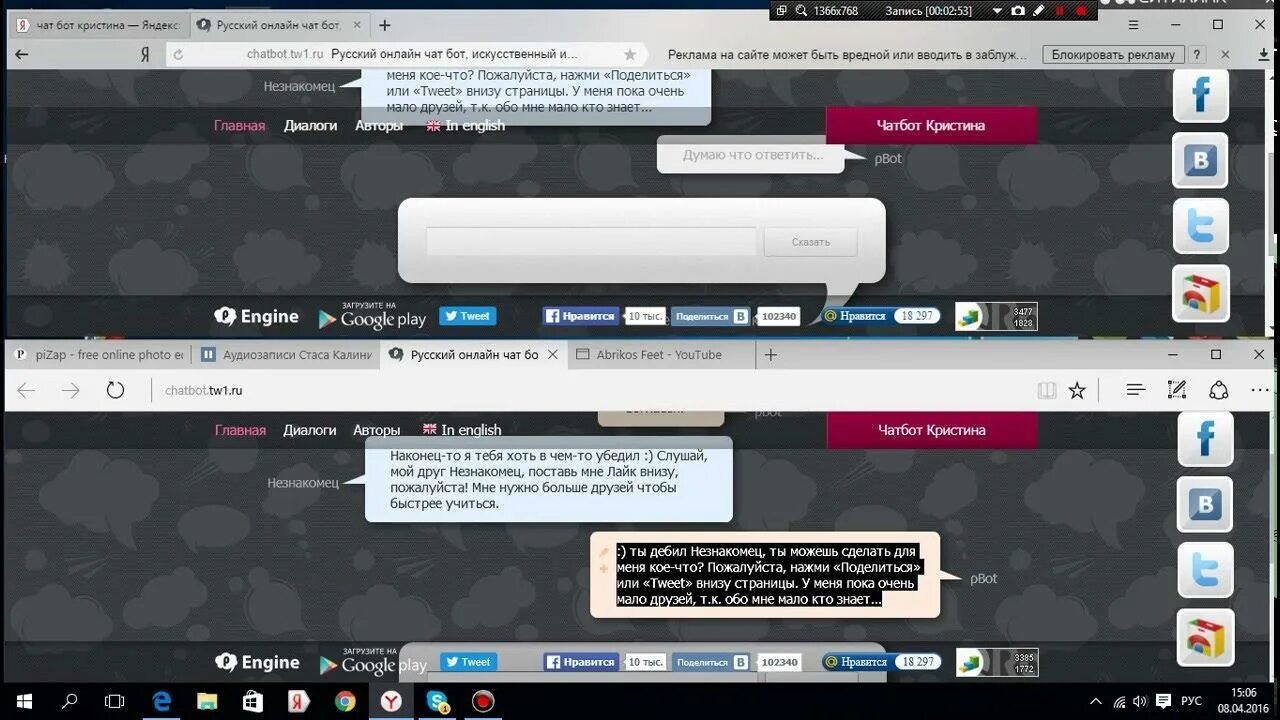Open 'Аудиозаписи Стаса Калини' Edge tab
The image size is (1280, 720).
point(286,354)
